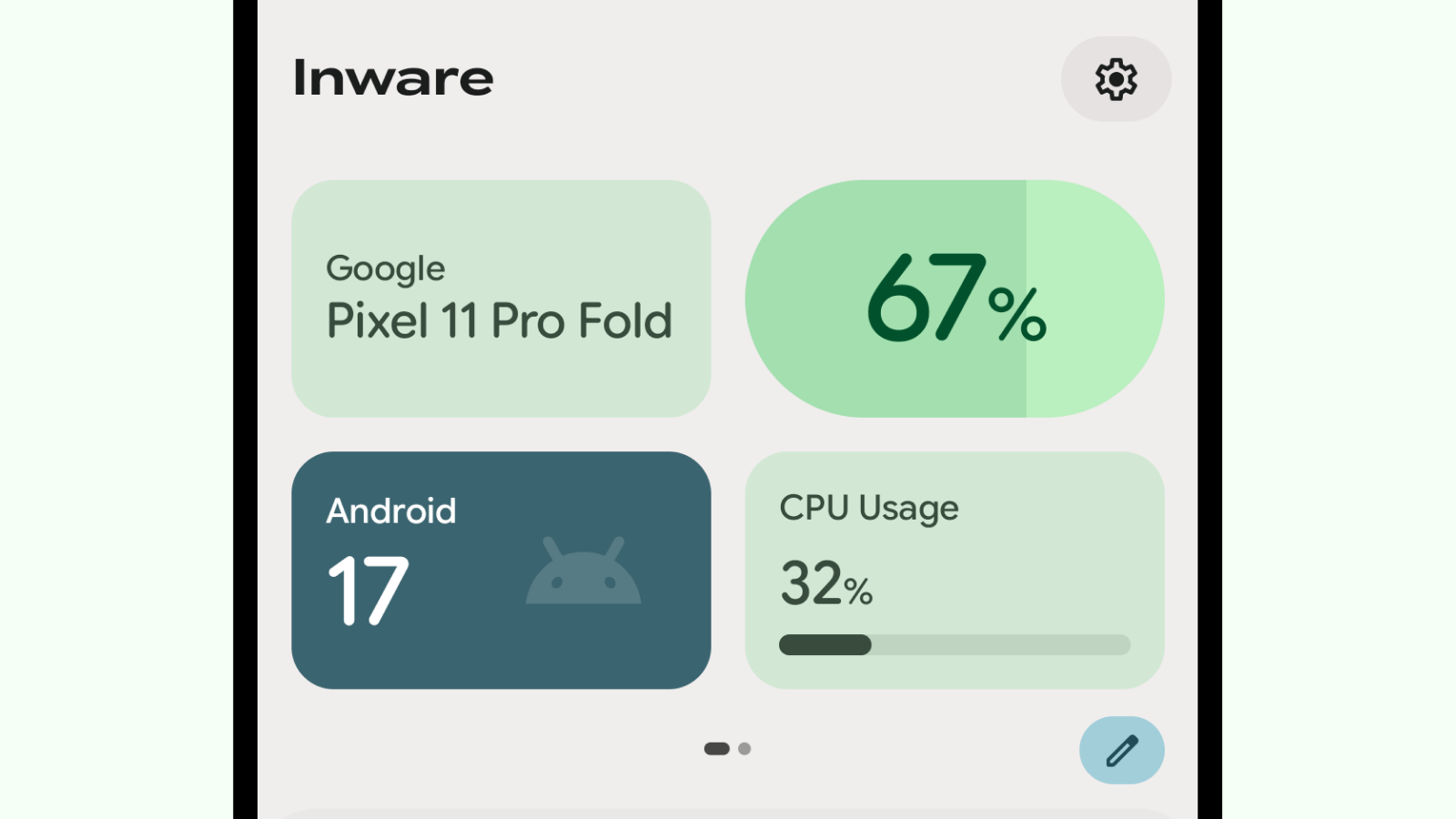Tap the 32% CPU value
The width and height of the screenshot is (1456, 819).
pyautogui.click(x=826, y=583)
